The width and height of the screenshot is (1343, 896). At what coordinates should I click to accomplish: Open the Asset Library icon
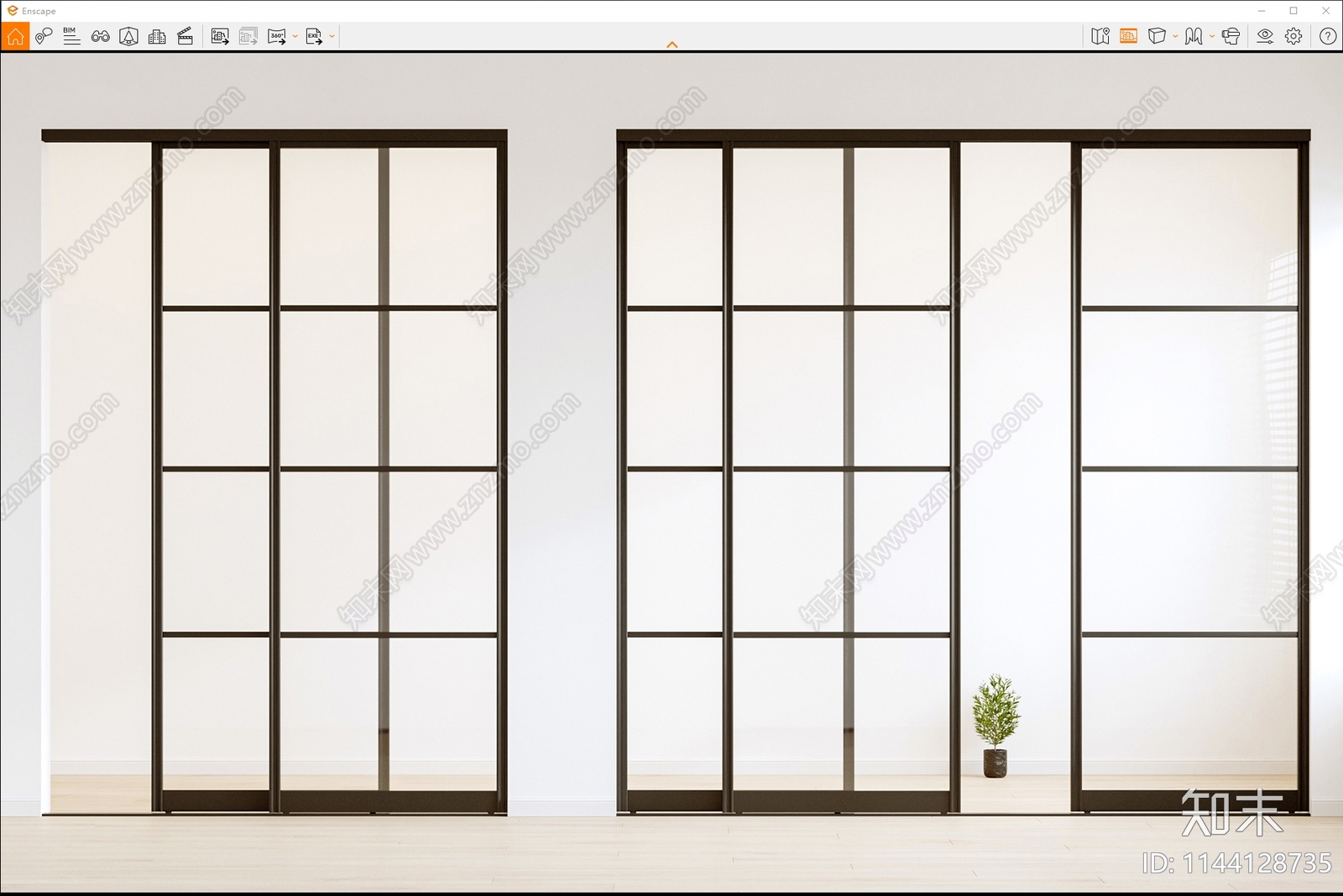(128, 36)
